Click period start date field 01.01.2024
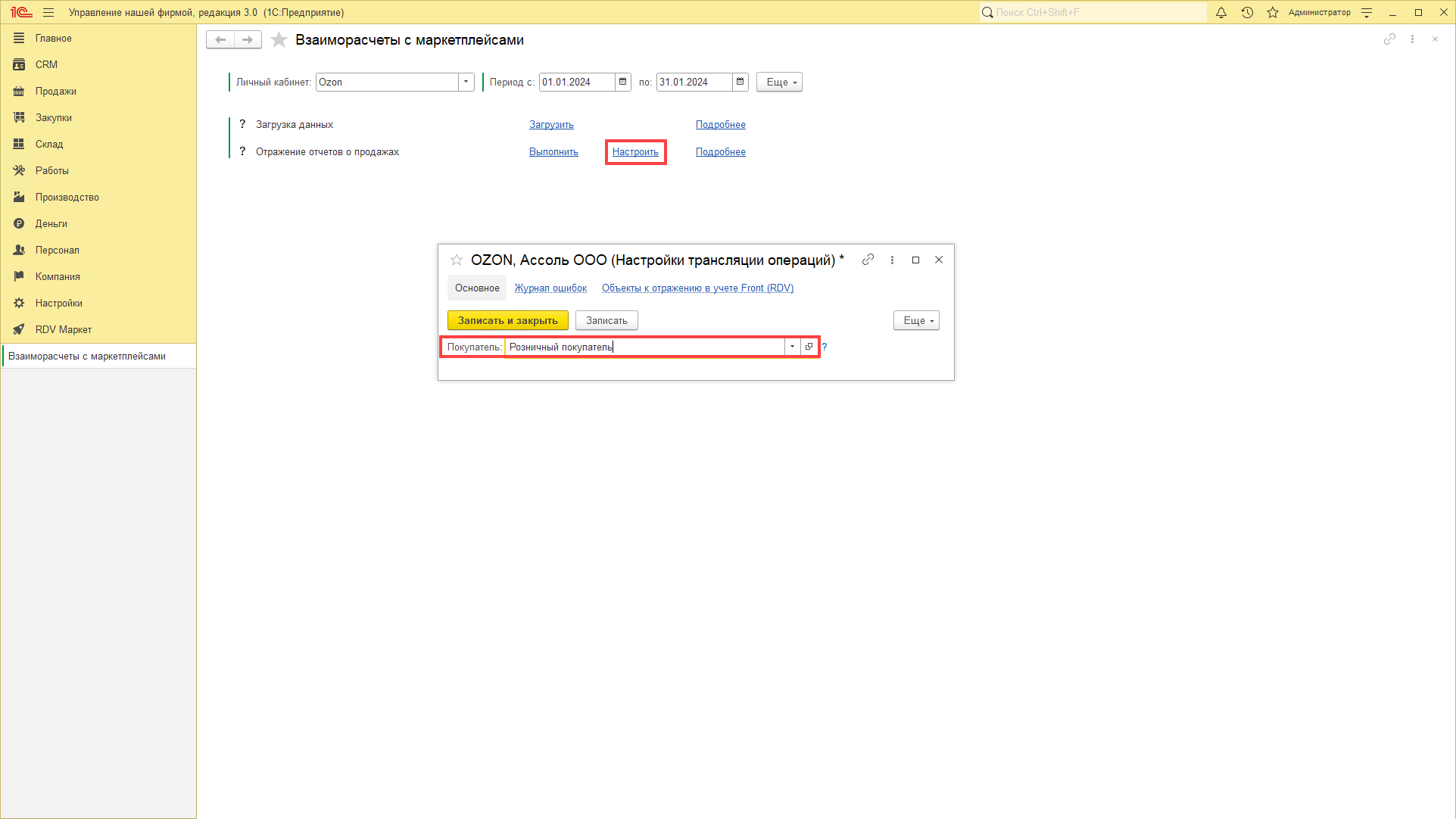The image size is (1456, 819). (x=577, y=82)
